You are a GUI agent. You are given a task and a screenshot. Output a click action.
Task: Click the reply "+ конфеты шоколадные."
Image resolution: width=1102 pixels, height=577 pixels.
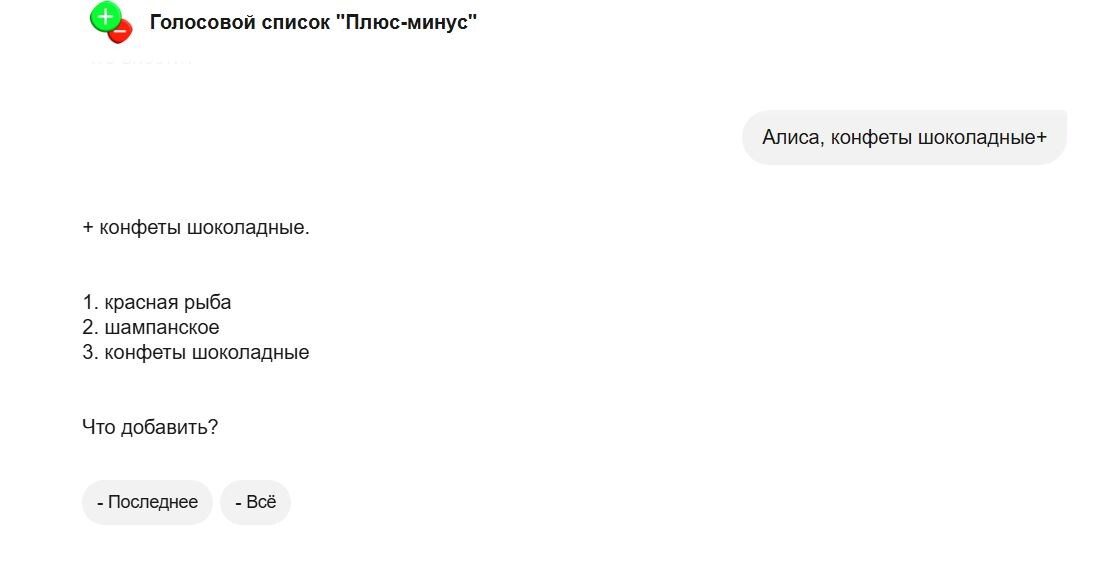(x=196, y=227)
